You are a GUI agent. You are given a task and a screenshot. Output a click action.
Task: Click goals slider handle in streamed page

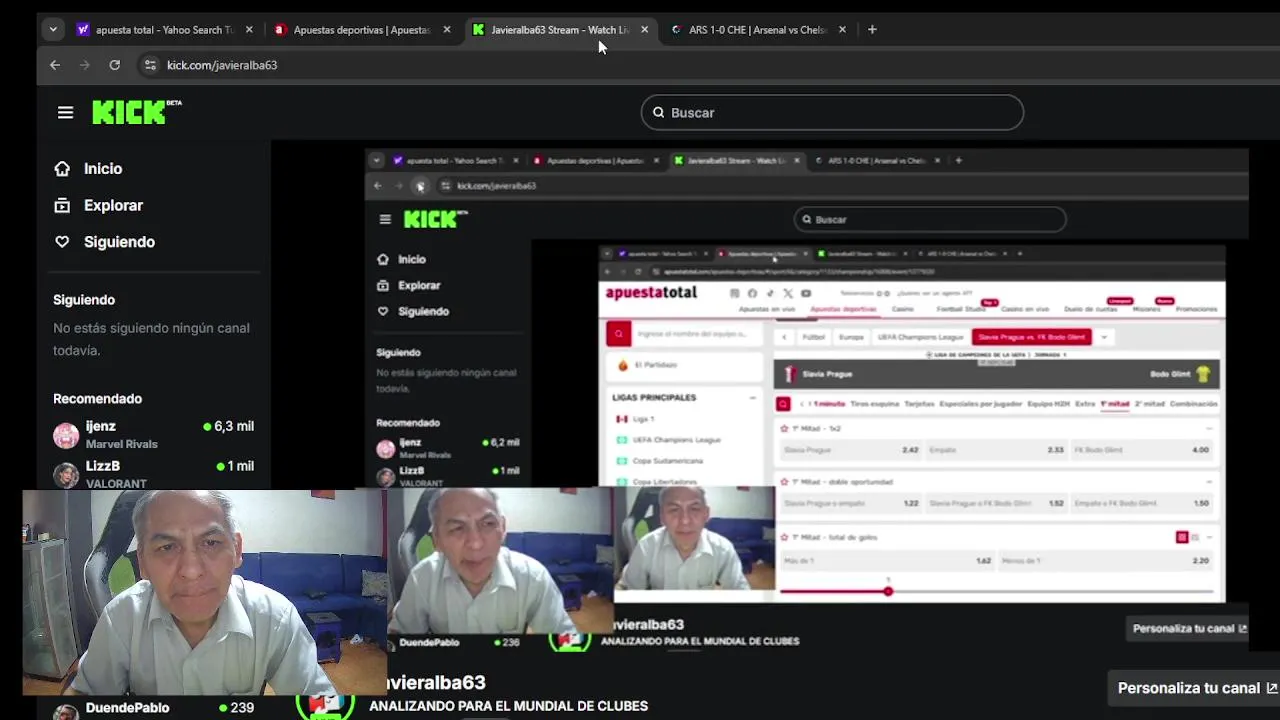pos(888,591)
